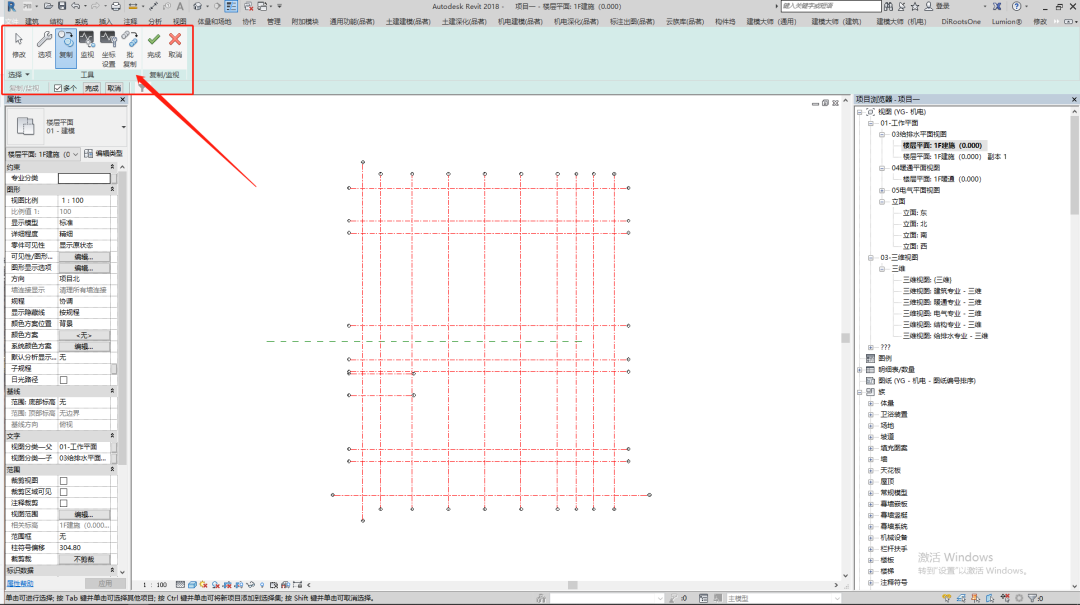Activate the 复制 copy tool in ribbon

coord(65,48)
